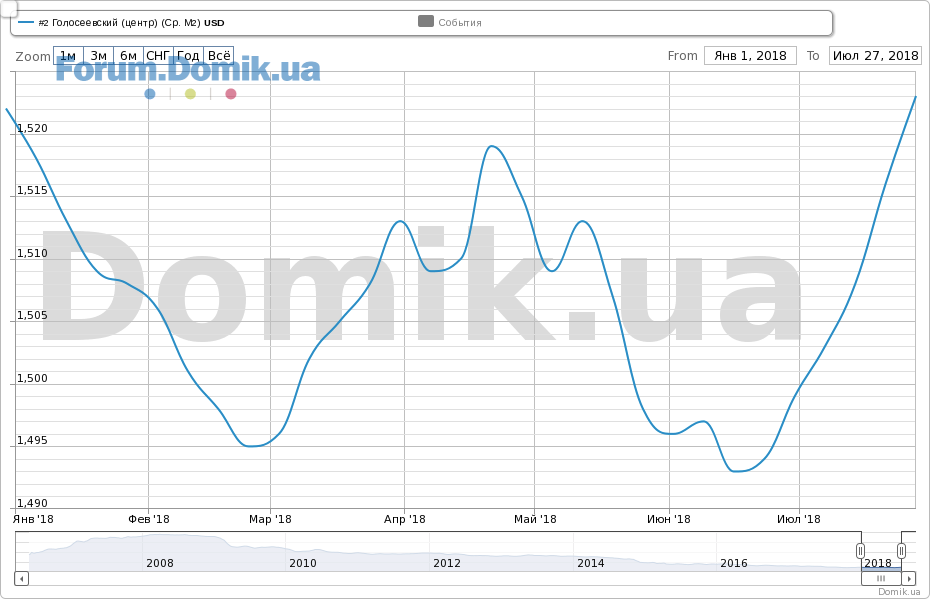Choose the СНГ zoom option
931x600 pixels.
coord(158,56)
